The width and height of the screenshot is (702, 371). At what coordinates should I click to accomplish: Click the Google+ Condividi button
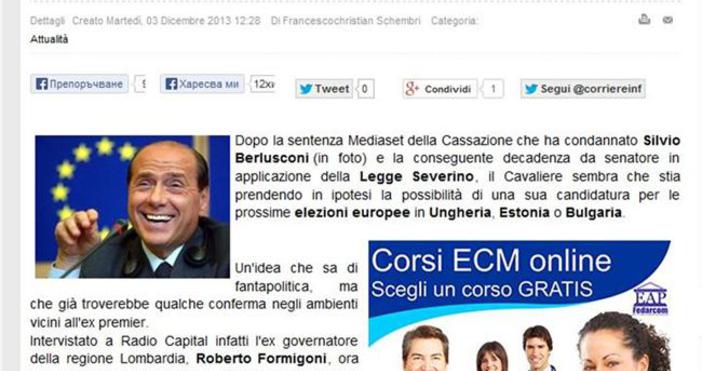click(x=440, y=89)
